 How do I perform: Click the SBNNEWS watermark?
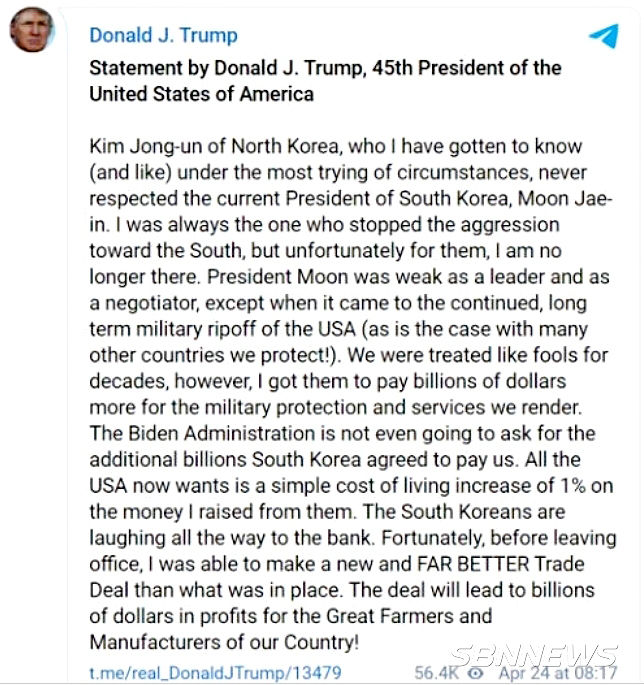534,656
